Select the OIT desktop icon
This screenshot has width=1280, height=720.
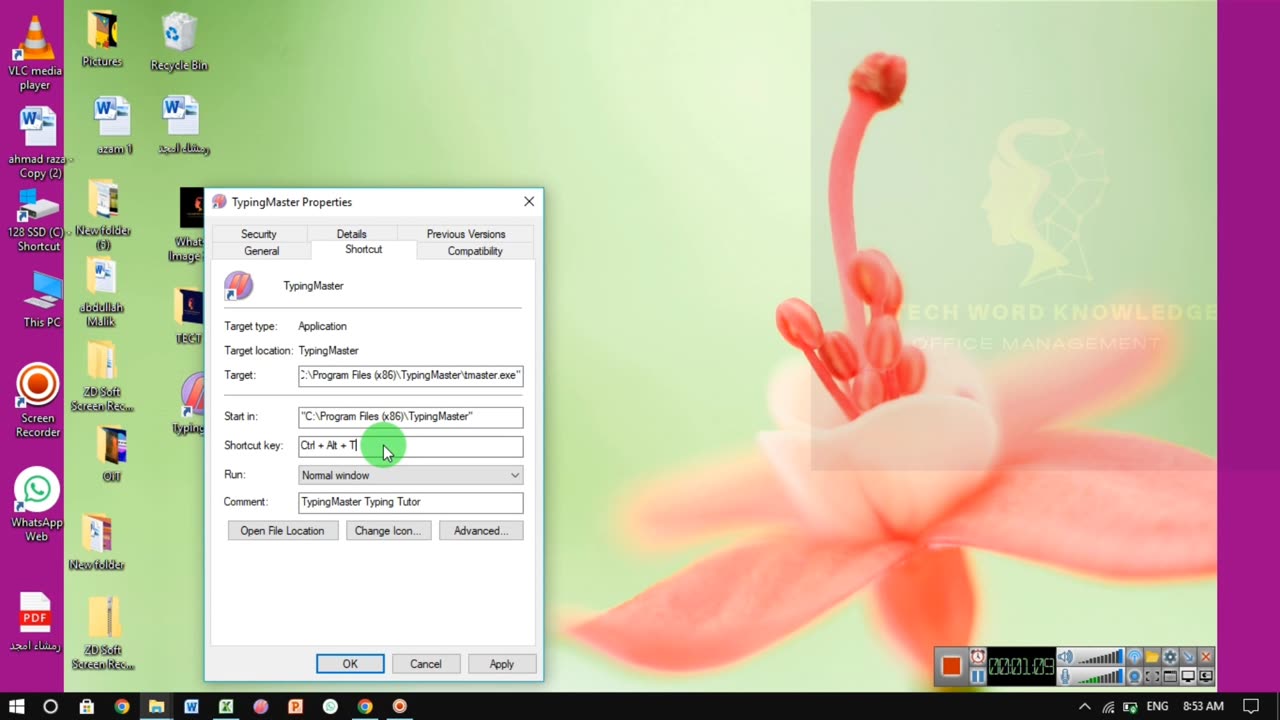pyautogui.click(x=112, y=455)
